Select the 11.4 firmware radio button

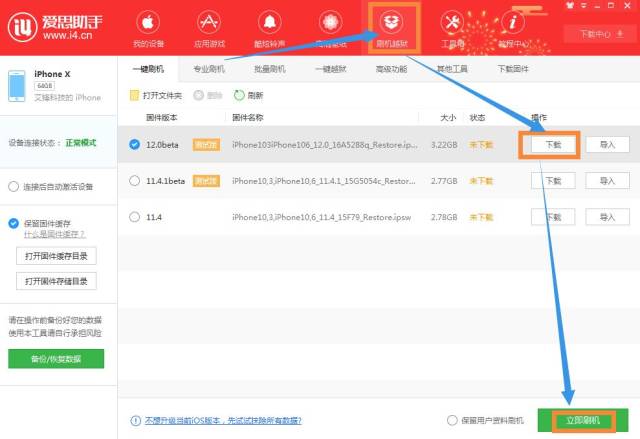click(x=134, y=217)
